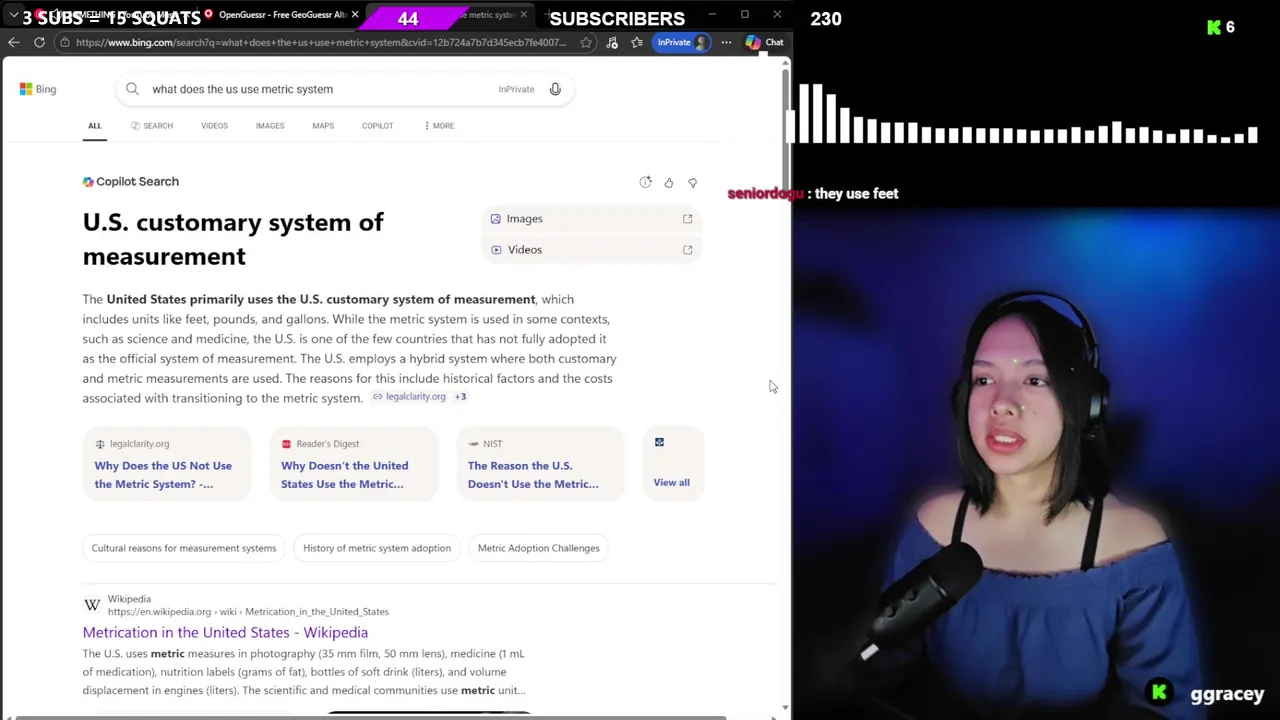Screen dimensions: 1280x720
Task: Switch to the COPILOT tab
Action: coord(377,126)
